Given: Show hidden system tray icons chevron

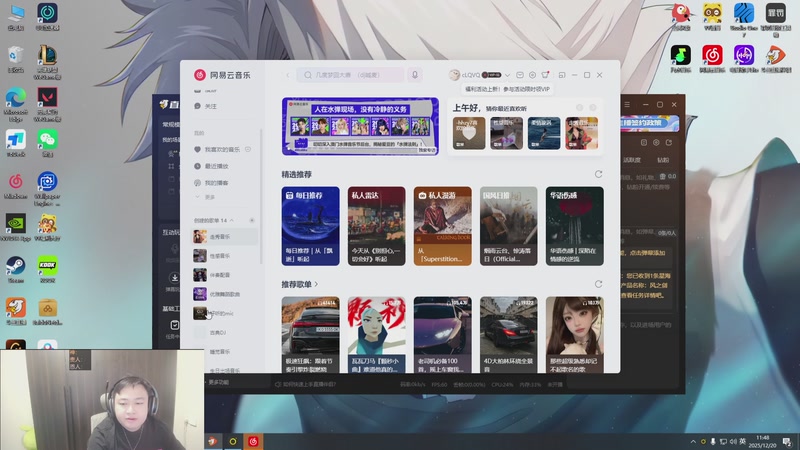Looking at the screenshot, I should 693,441.
